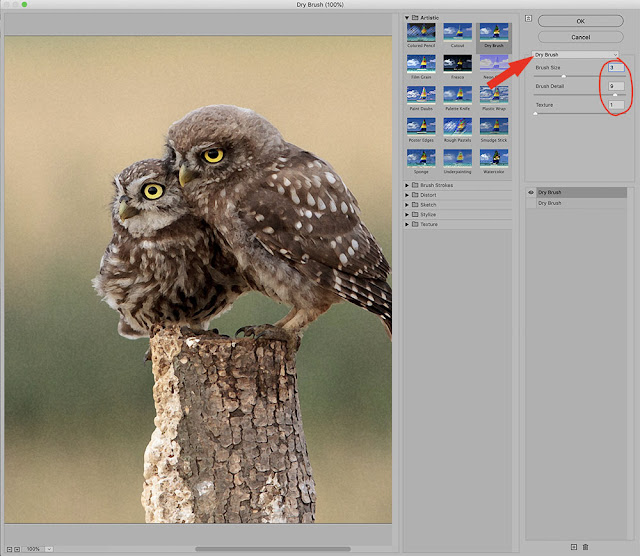The width and height of the screenshot is (640, 556).
Task: Toggle eye visibility of Dry Brush layer
Action: (531, 192)
